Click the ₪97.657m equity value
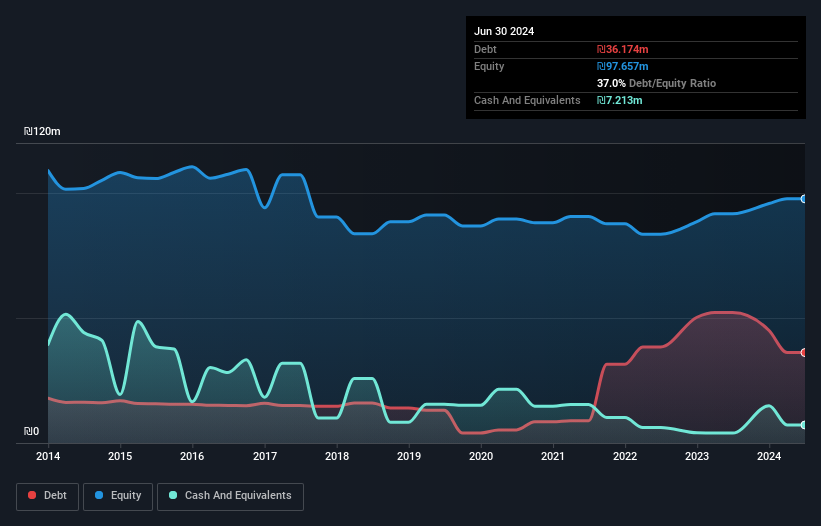Screen dimensions: 821x526 coord(623,66)
